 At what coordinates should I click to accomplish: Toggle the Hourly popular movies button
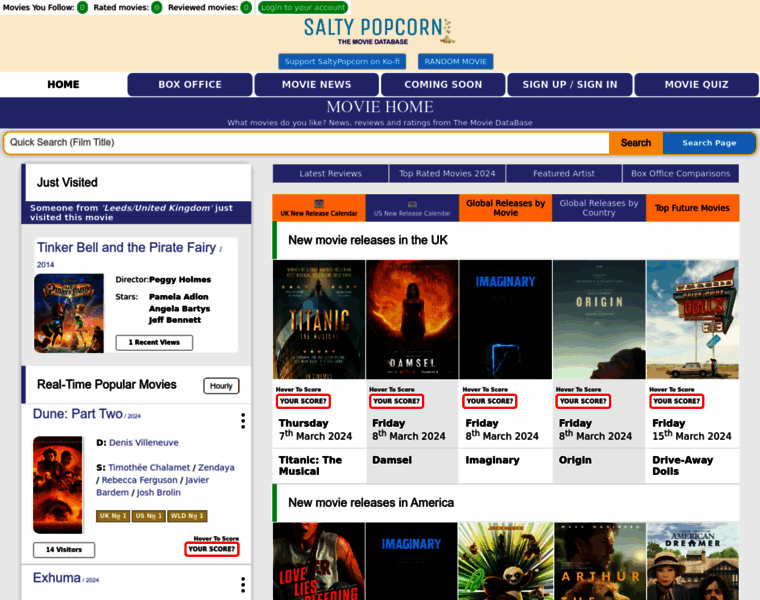pyautogui.click(x=222, y=386)
